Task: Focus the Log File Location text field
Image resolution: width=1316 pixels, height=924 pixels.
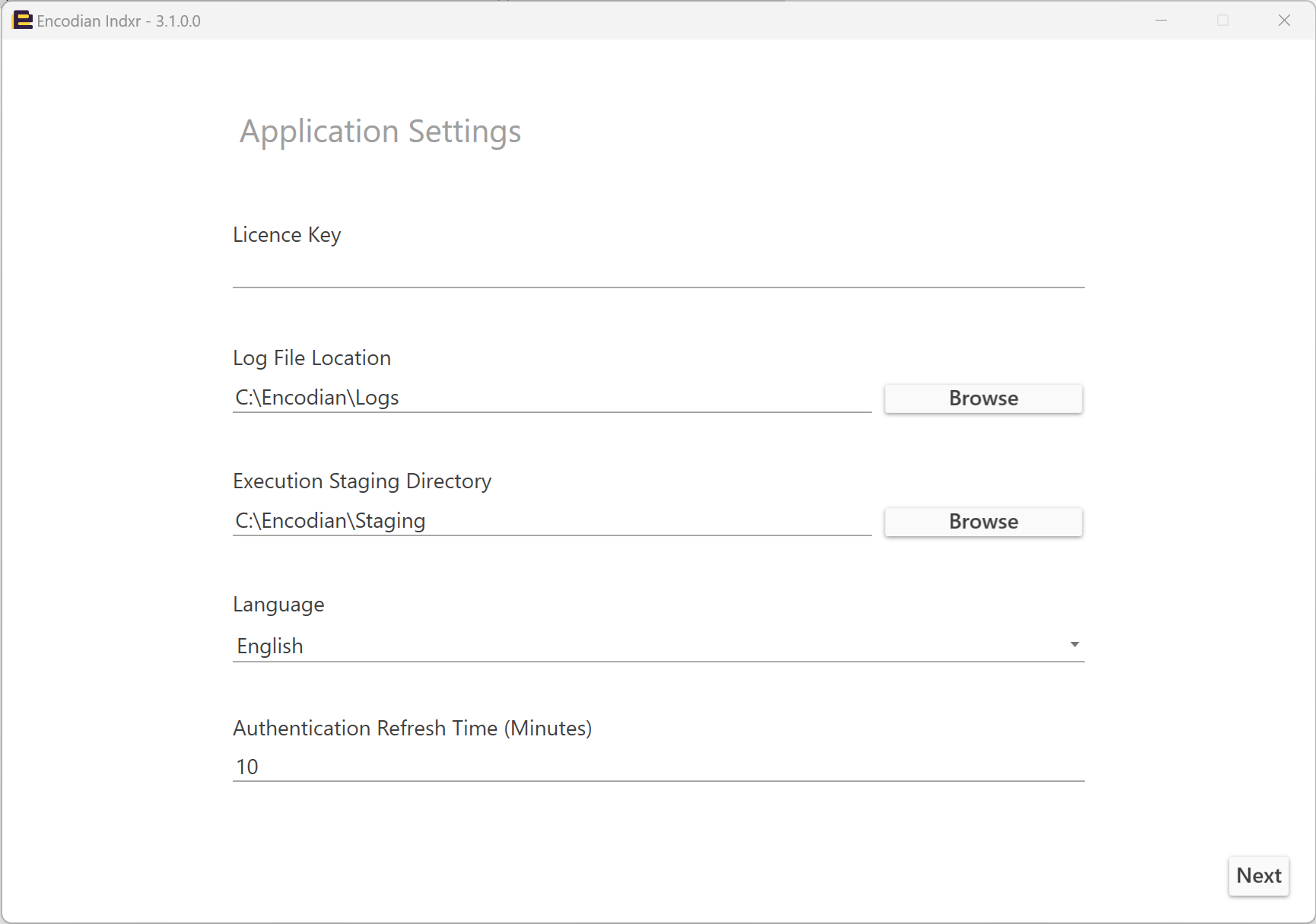Action: 552,398
